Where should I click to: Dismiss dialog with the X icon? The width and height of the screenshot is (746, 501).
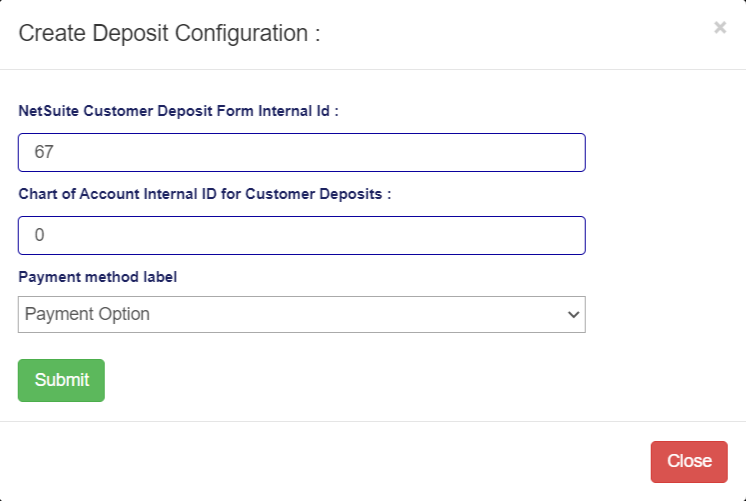pos(720,28)
